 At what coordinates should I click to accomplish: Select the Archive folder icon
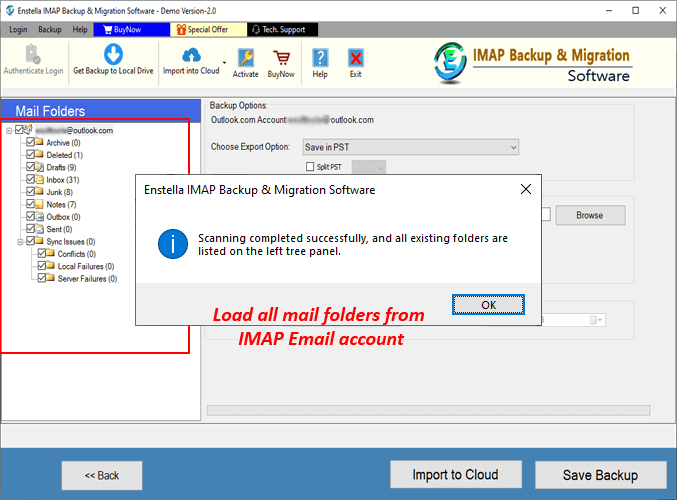(x=39, y=142)
